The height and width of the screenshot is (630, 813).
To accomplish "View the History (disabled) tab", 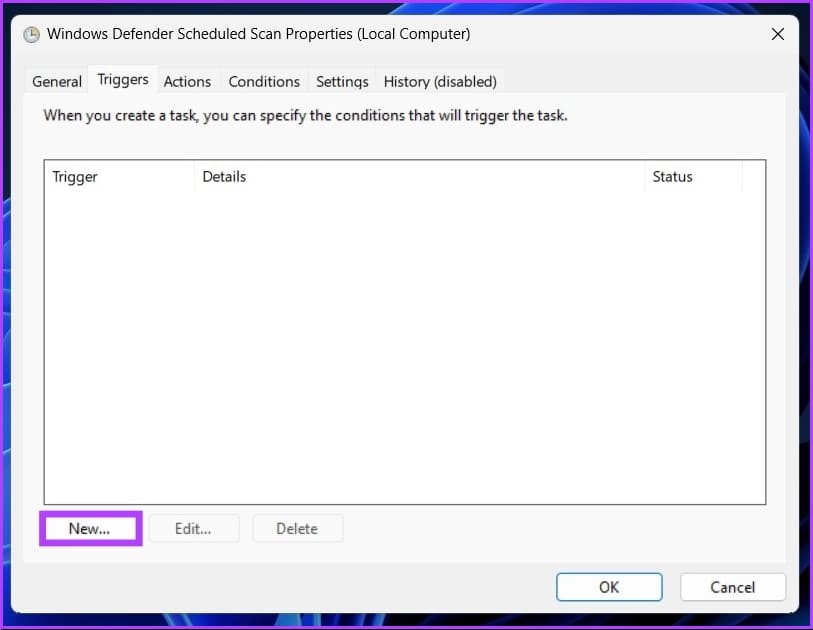I will 440,81.
